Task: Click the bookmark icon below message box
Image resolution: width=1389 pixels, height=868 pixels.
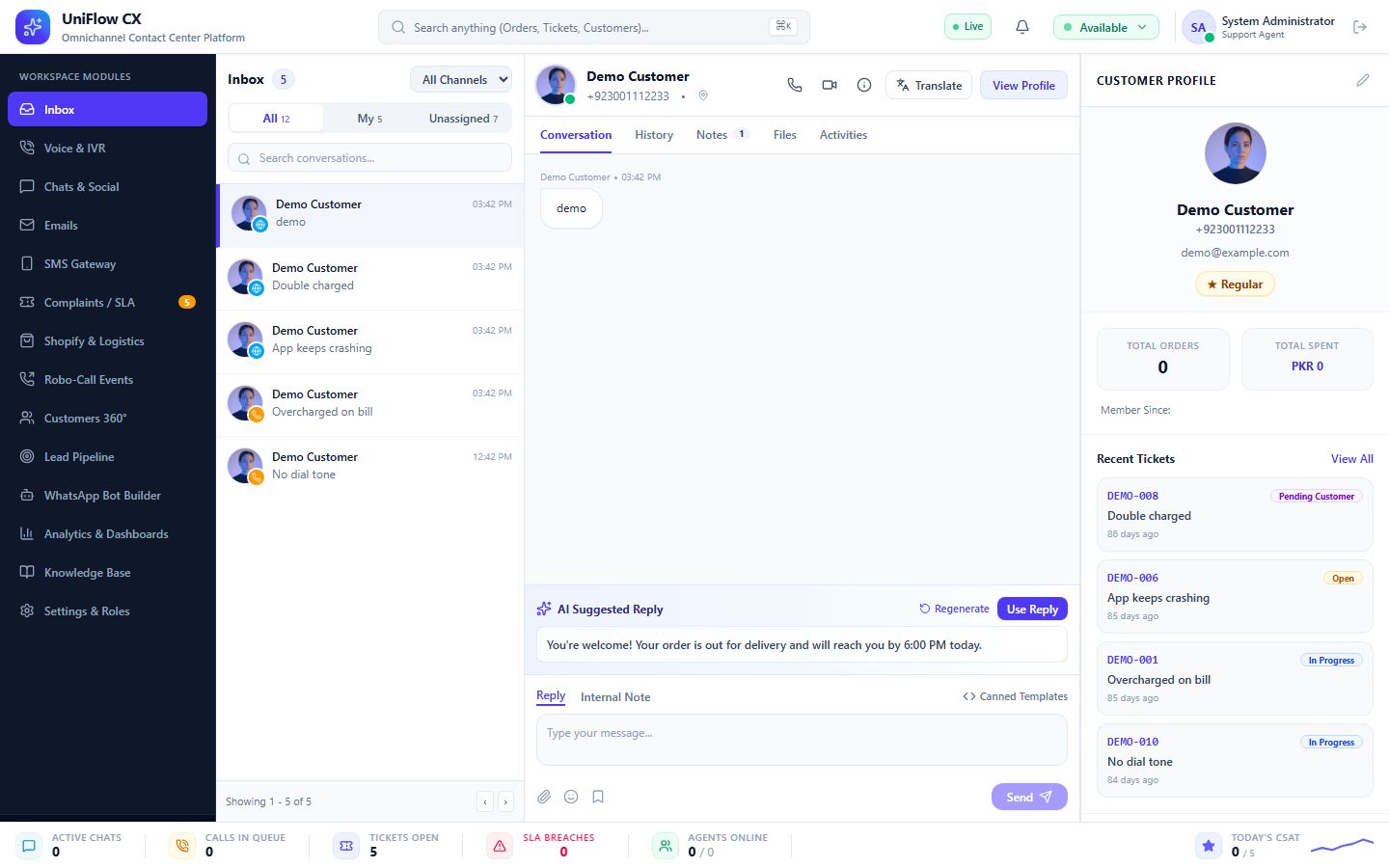Action: pos(598,797)
